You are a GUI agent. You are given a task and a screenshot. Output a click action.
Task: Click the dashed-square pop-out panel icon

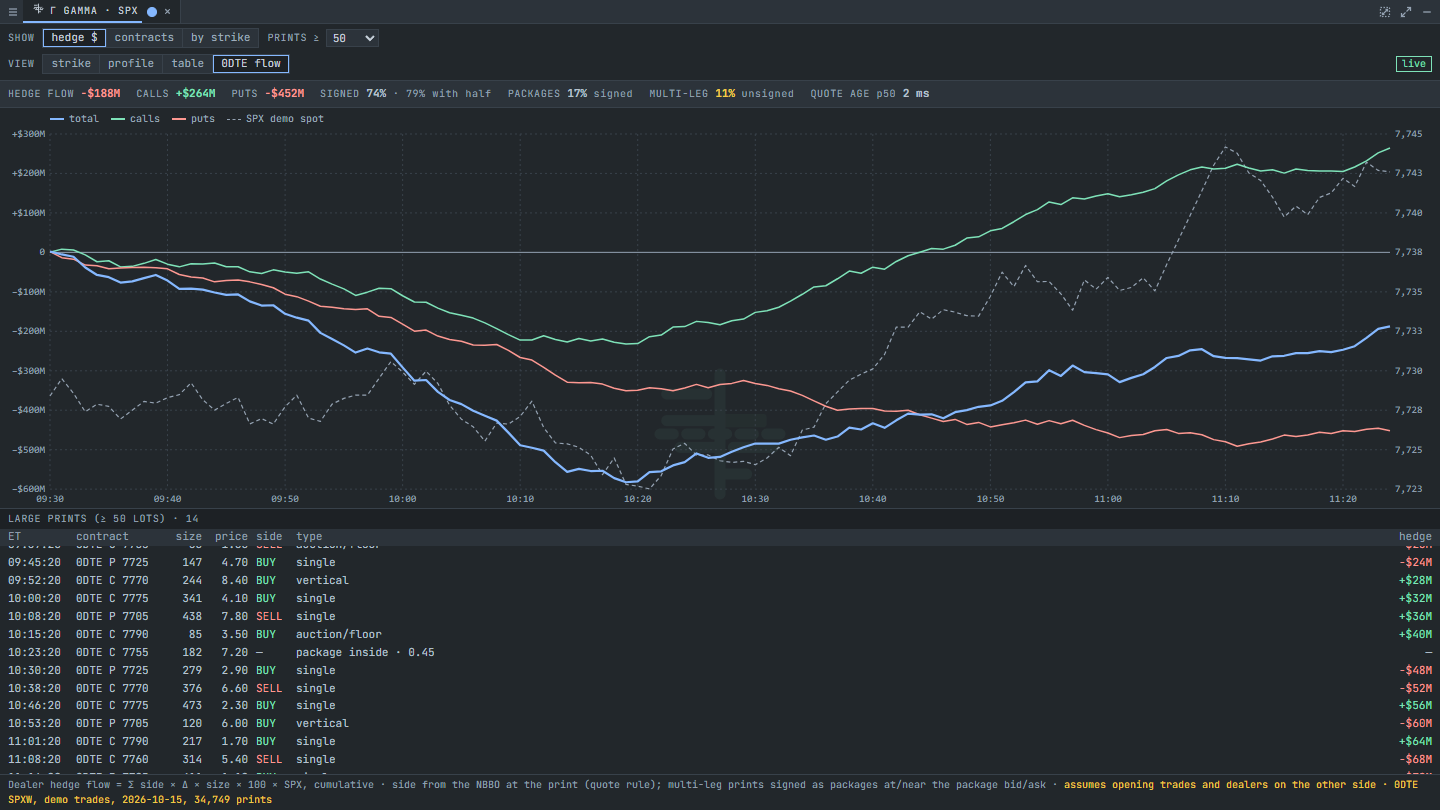[x=1385, y=11]
